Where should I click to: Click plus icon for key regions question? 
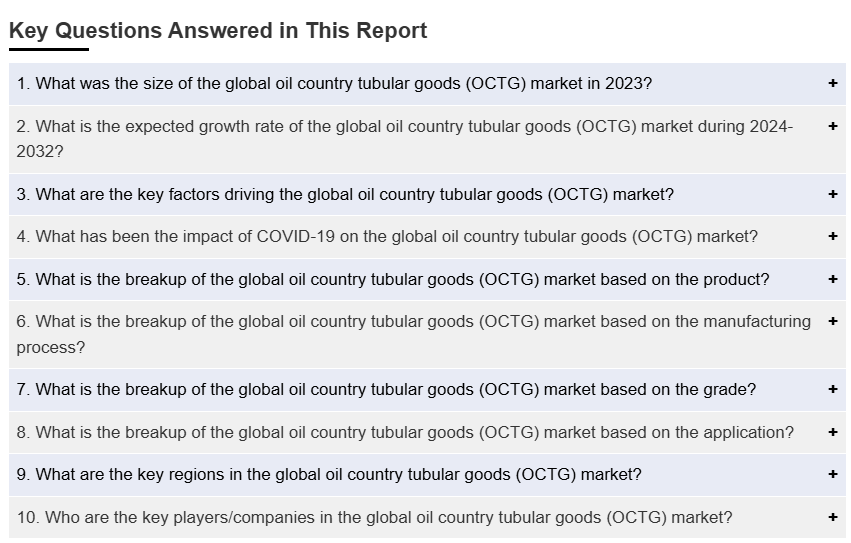point(832,475)
